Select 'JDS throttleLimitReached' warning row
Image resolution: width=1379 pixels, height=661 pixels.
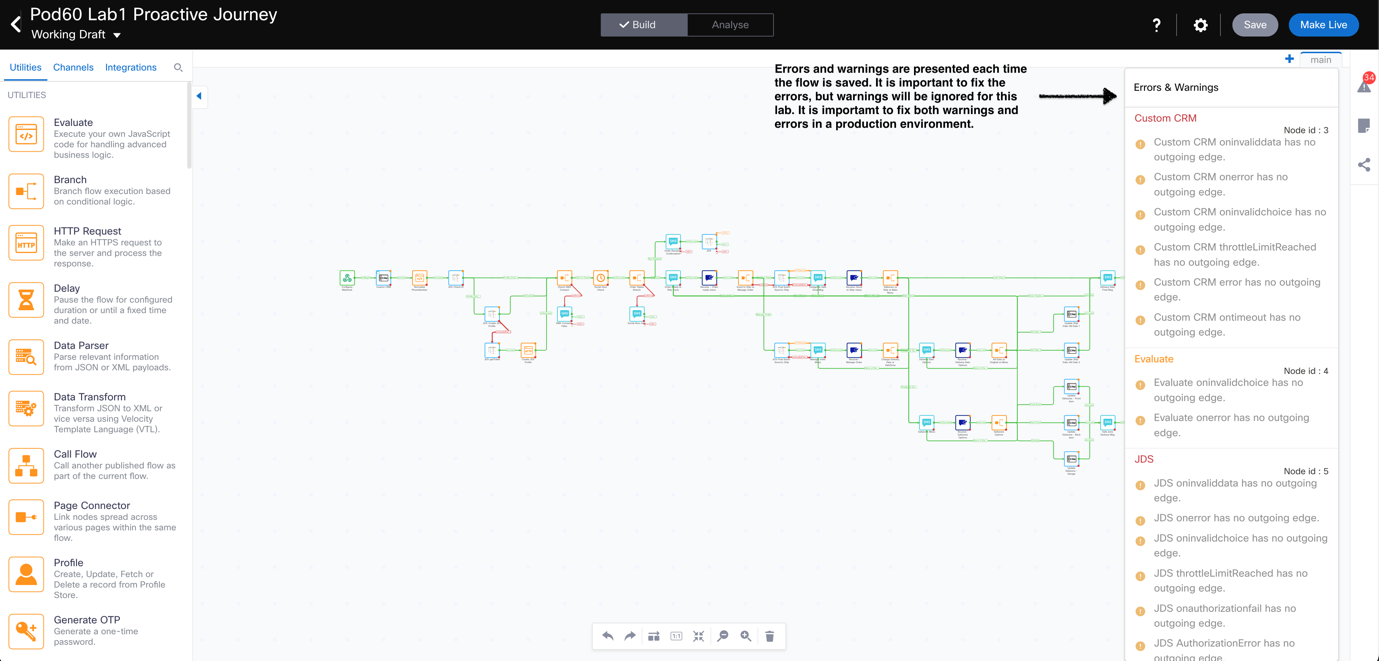click(x=1232, y=581)
